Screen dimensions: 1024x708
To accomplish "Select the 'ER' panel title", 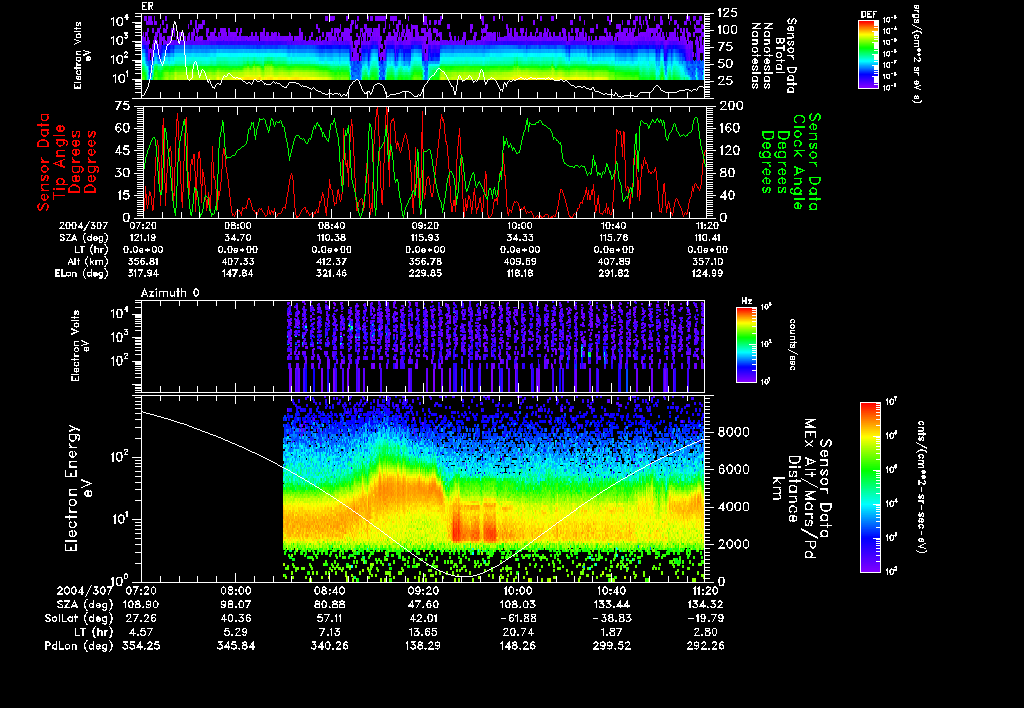I will point(147,7).
